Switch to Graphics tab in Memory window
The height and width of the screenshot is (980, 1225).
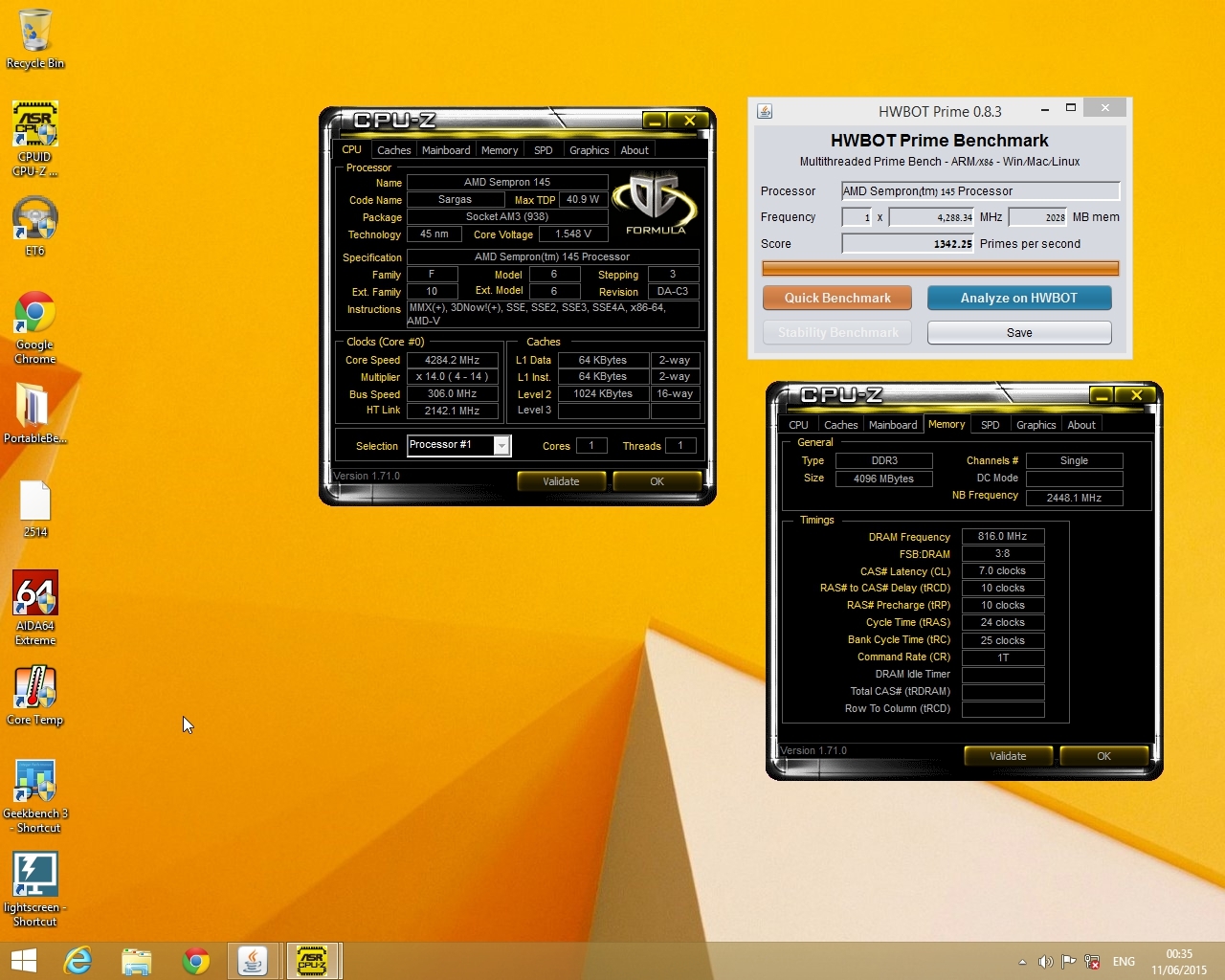(x=1036, y=425)
